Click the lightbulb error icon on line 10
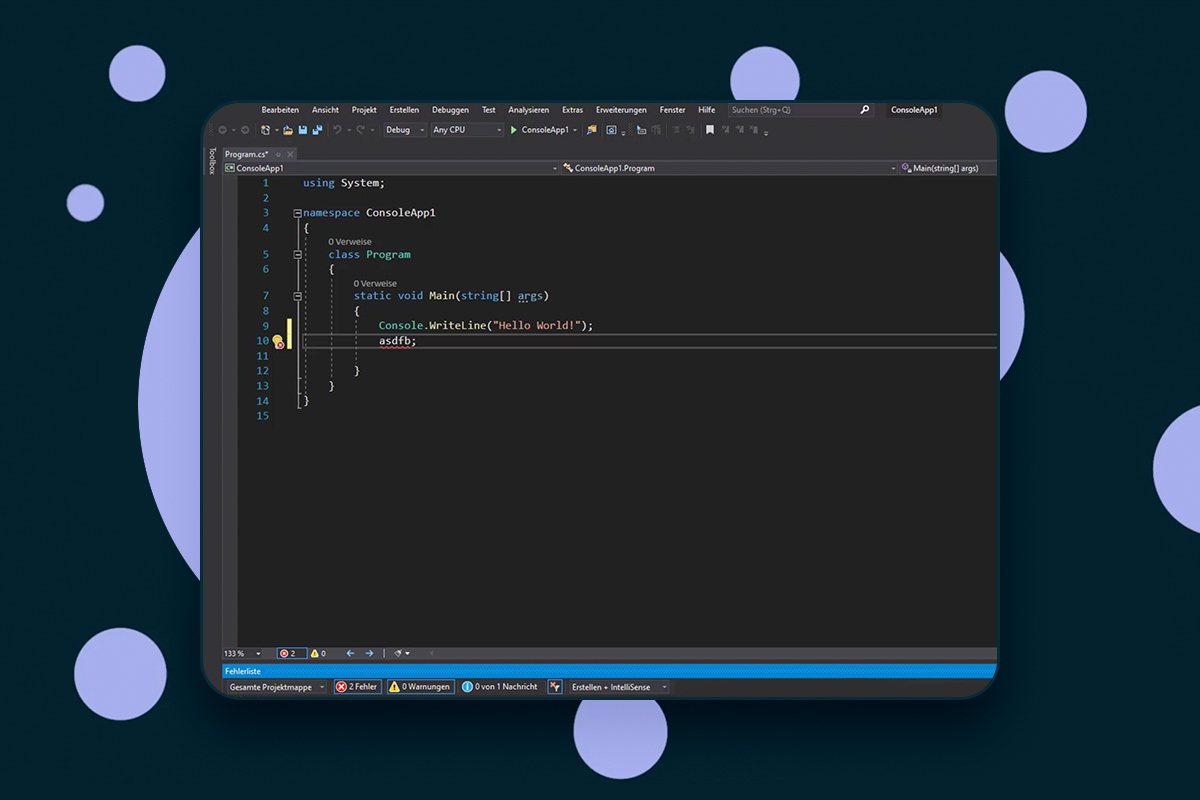 coord(279,342)
